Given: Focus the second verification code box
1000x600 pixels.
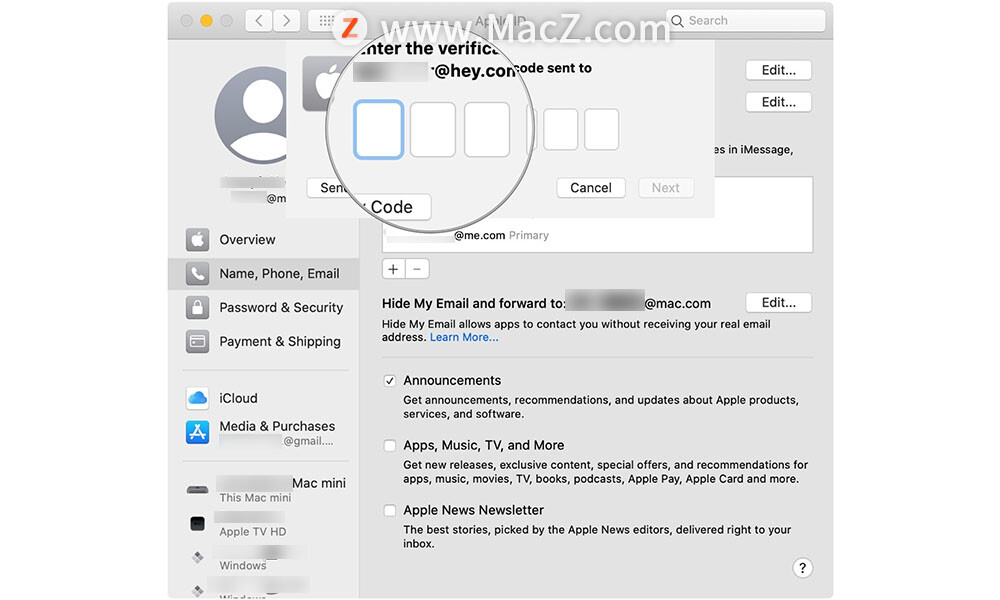Looking at the screenshot, I should (432, 129).
